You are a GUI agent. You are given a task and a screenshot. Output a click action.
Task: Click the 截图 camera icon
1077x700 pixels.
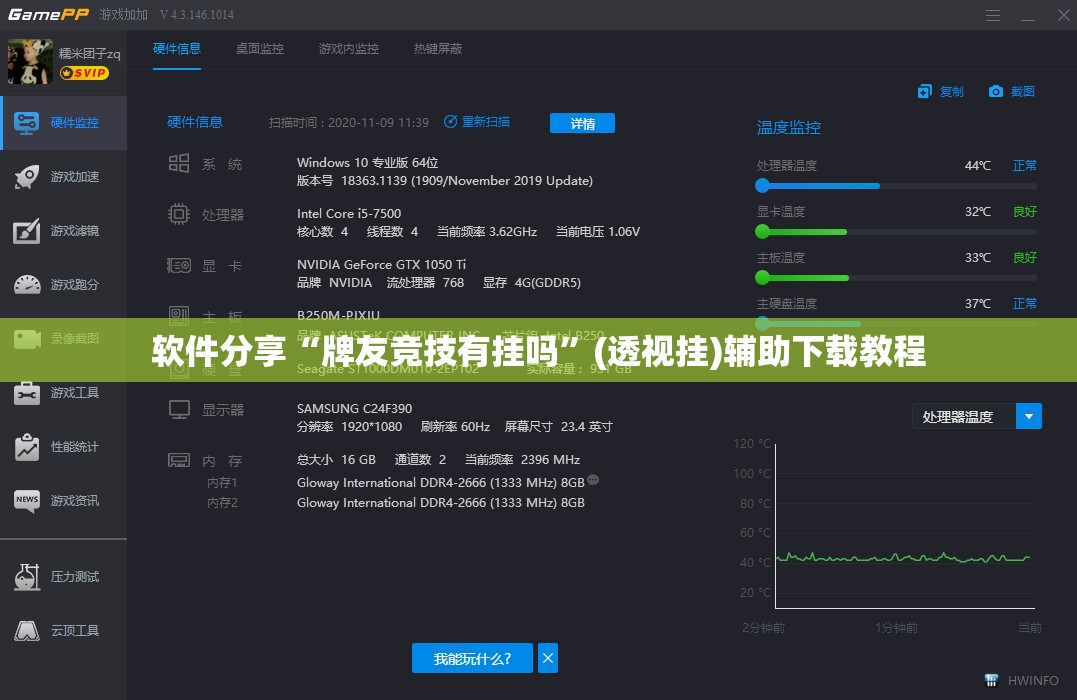pyautogui.click(x=995, y=91)
